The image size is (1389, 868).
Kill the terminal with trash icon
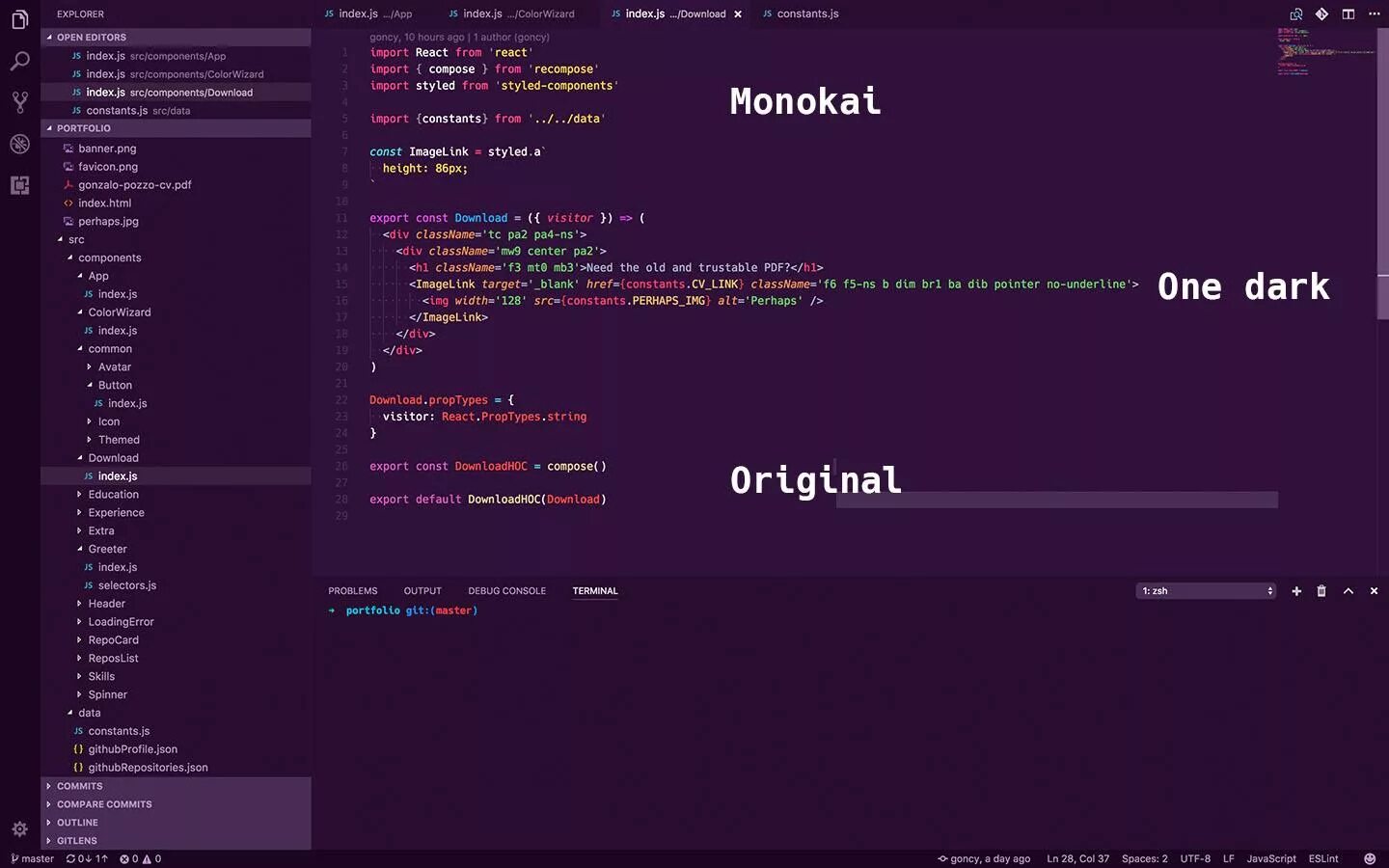pyautogui.click(x=1321, y=591)
